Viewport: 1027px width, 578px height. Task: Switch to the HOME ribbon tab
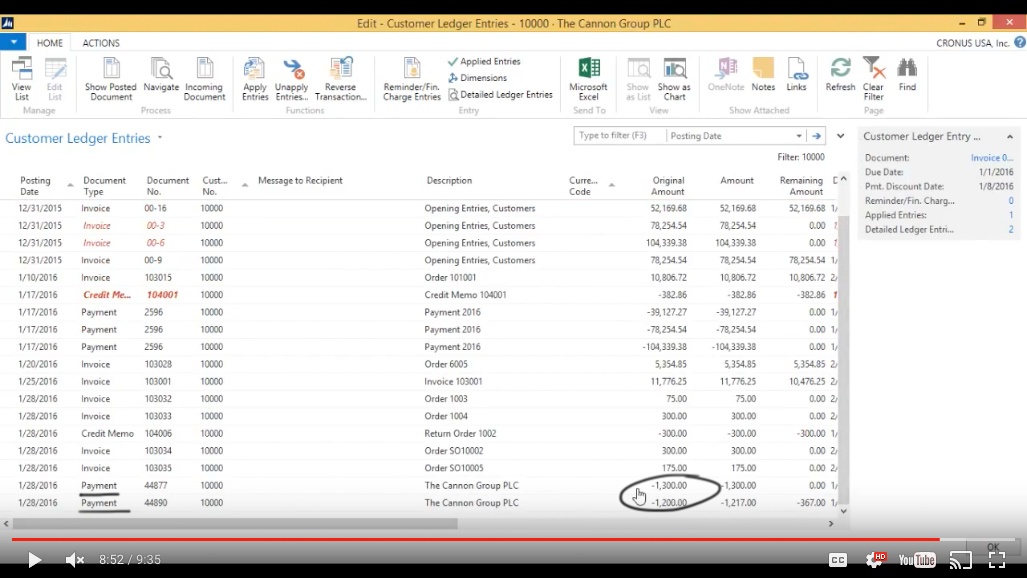click(50, 43)
